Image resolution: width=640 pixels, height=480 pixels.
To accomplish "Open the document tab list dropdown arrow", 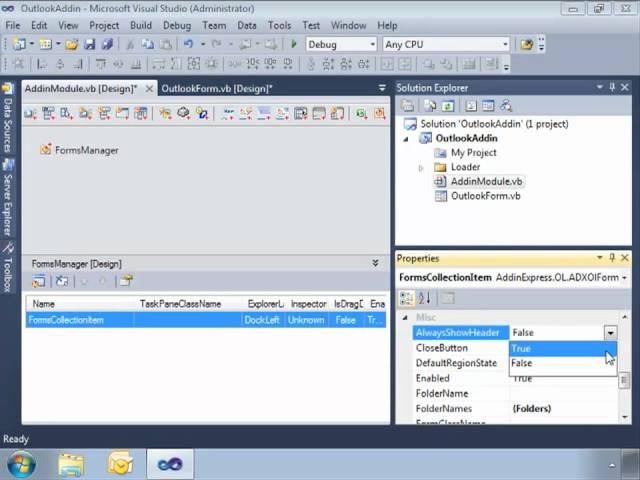I will pyautogui.click(x=382, y=88).
